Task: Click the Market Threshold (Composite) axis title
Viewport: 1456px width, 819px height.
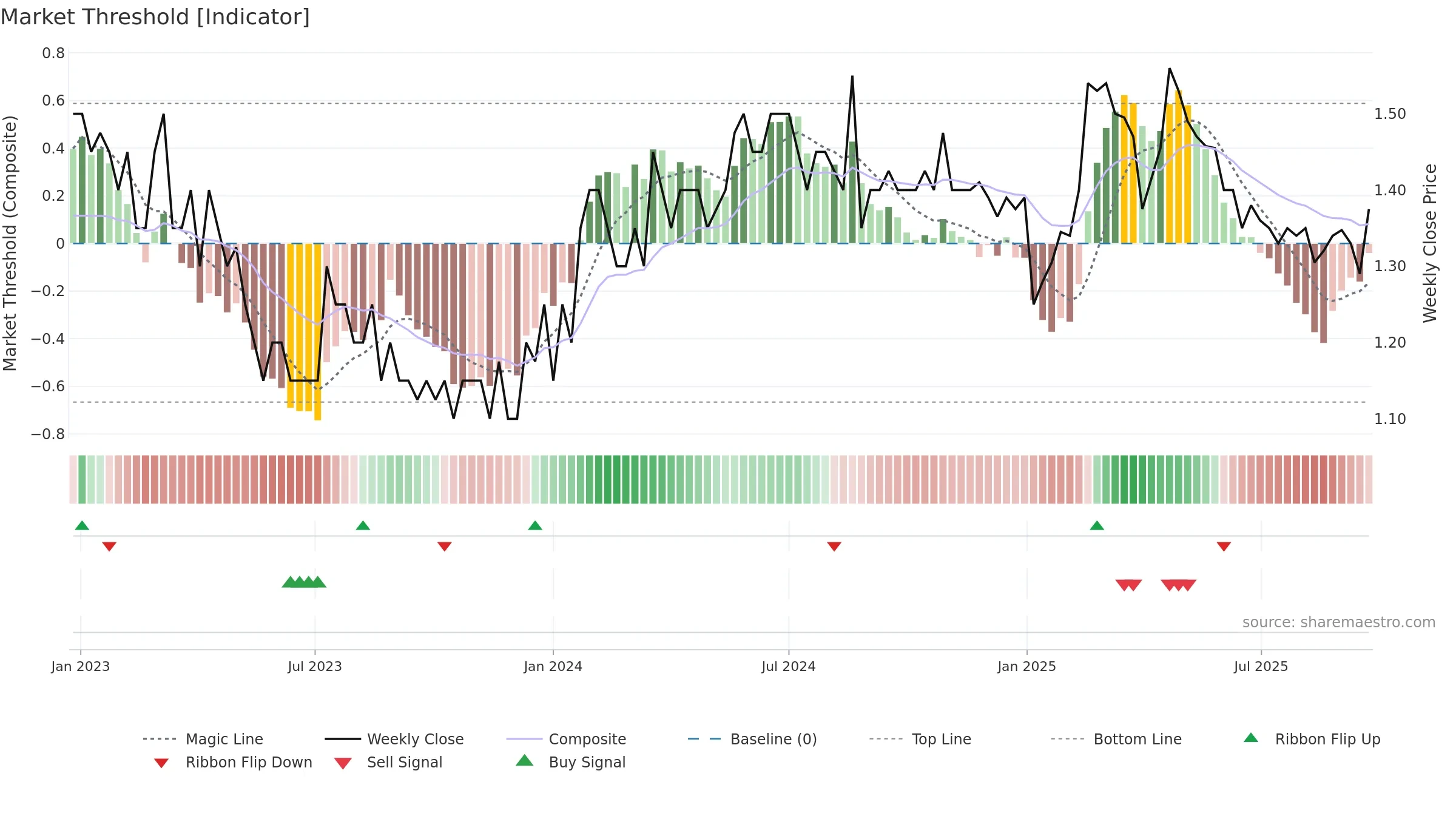Action: pos(10,243)
